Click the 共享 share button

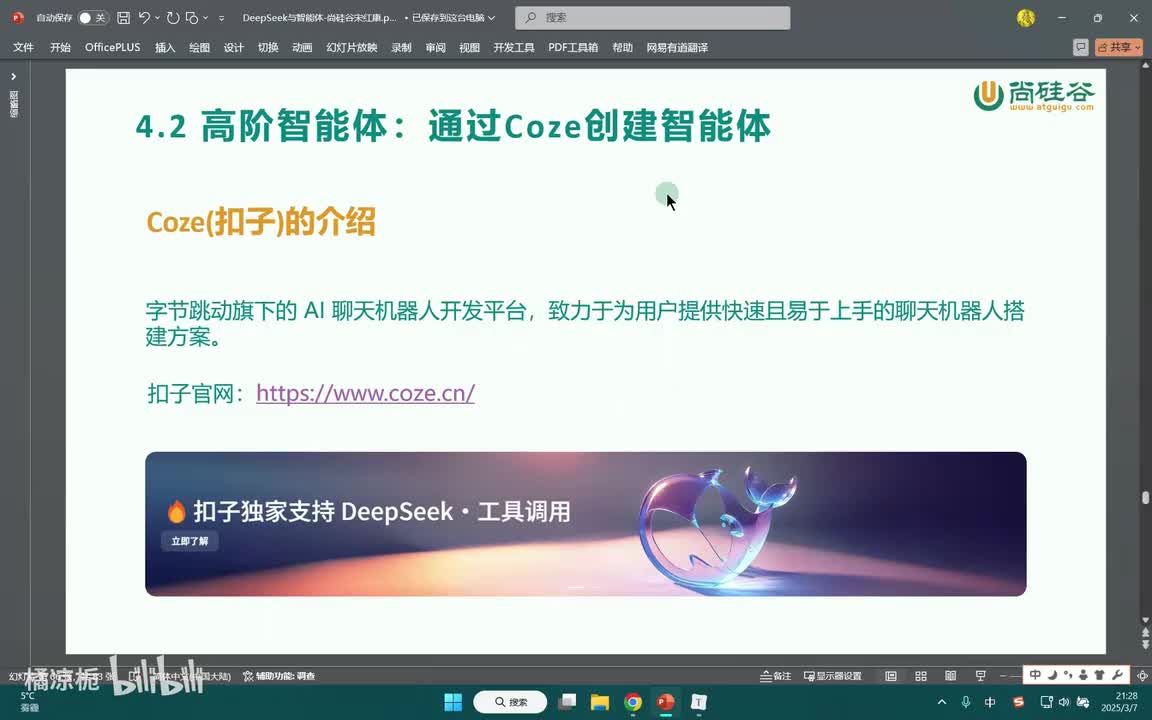pyautogui.click(x=1118, y=47)
